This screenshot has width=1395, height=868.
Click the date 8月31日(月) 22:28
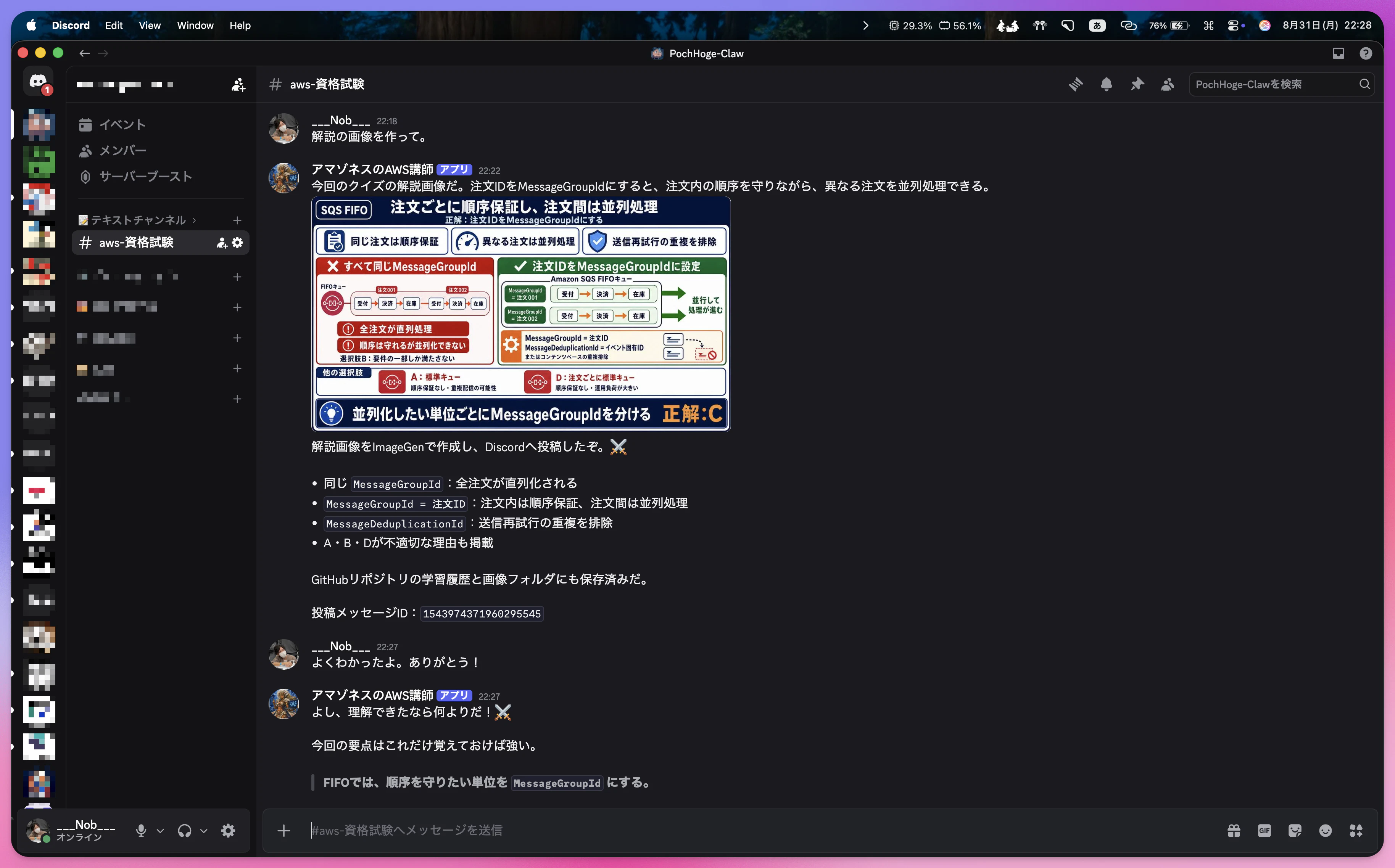(x=1327, y=25)
